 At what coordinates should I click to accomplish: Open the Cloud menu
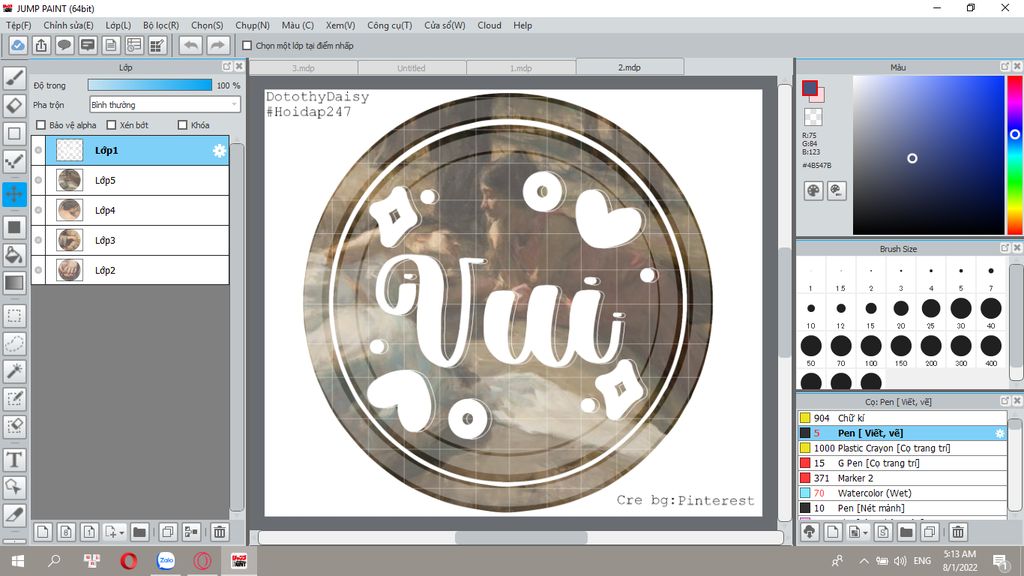click(489, 25)
